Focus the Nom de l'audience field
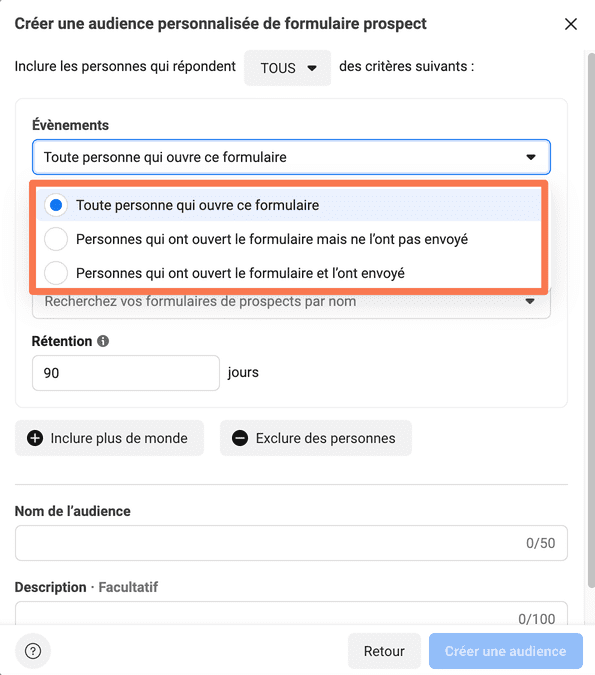The height and width of the screenshot is (675, 595). tap(291, 543)
